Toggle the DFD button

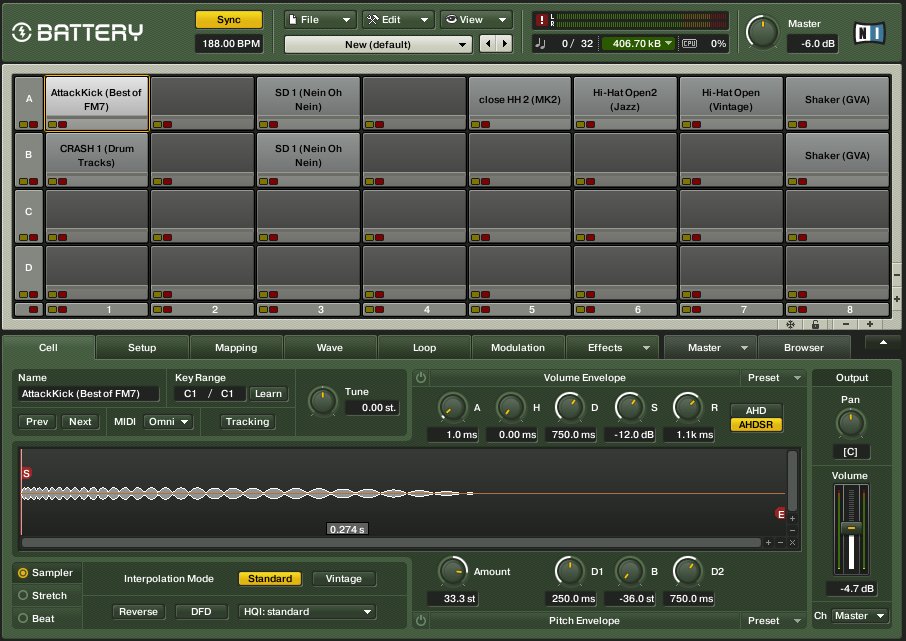[201, 612]
